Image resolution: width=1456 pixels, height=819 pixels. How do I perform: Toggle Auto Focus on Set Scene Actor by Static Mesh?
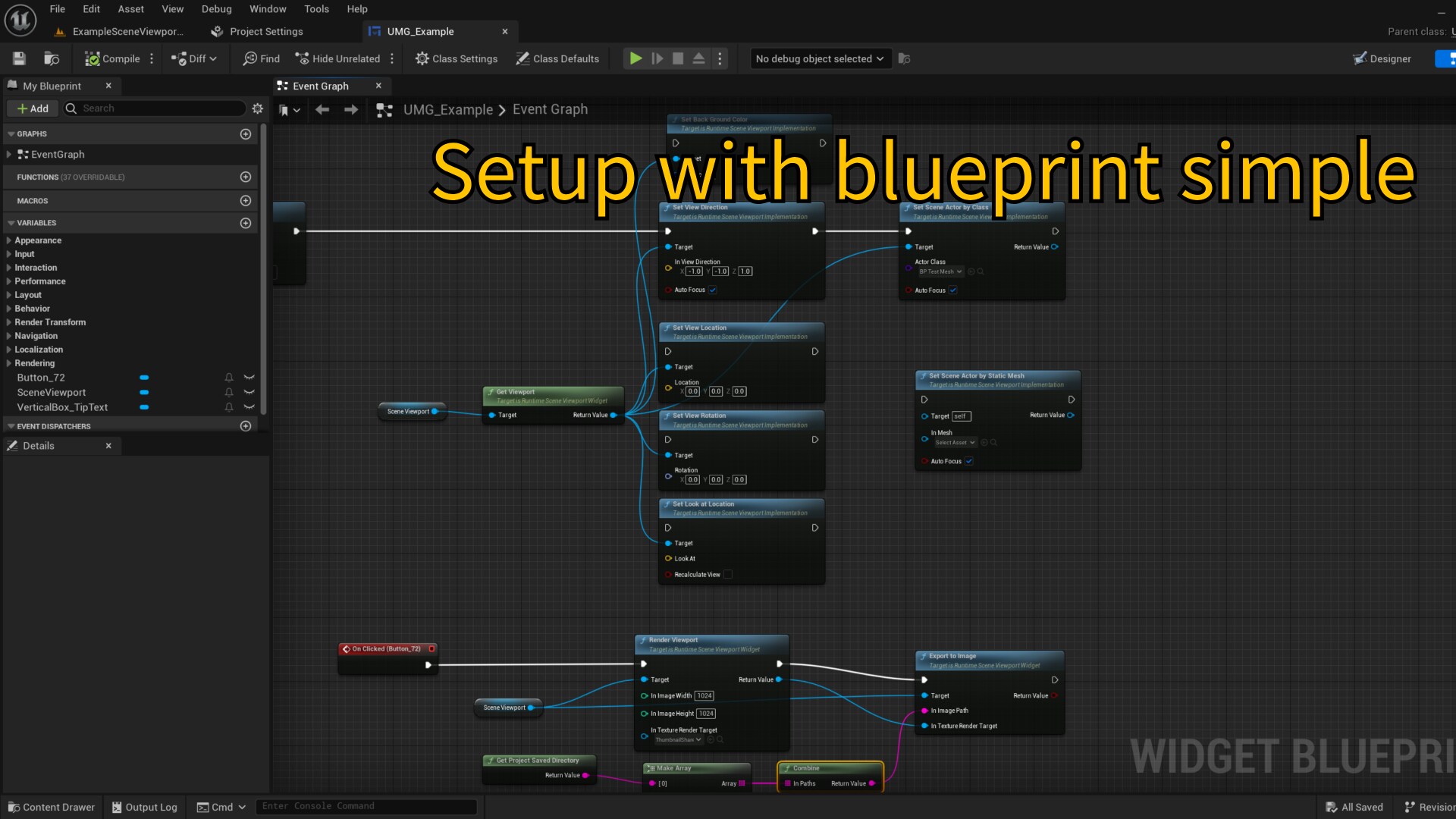coord(968,461)
